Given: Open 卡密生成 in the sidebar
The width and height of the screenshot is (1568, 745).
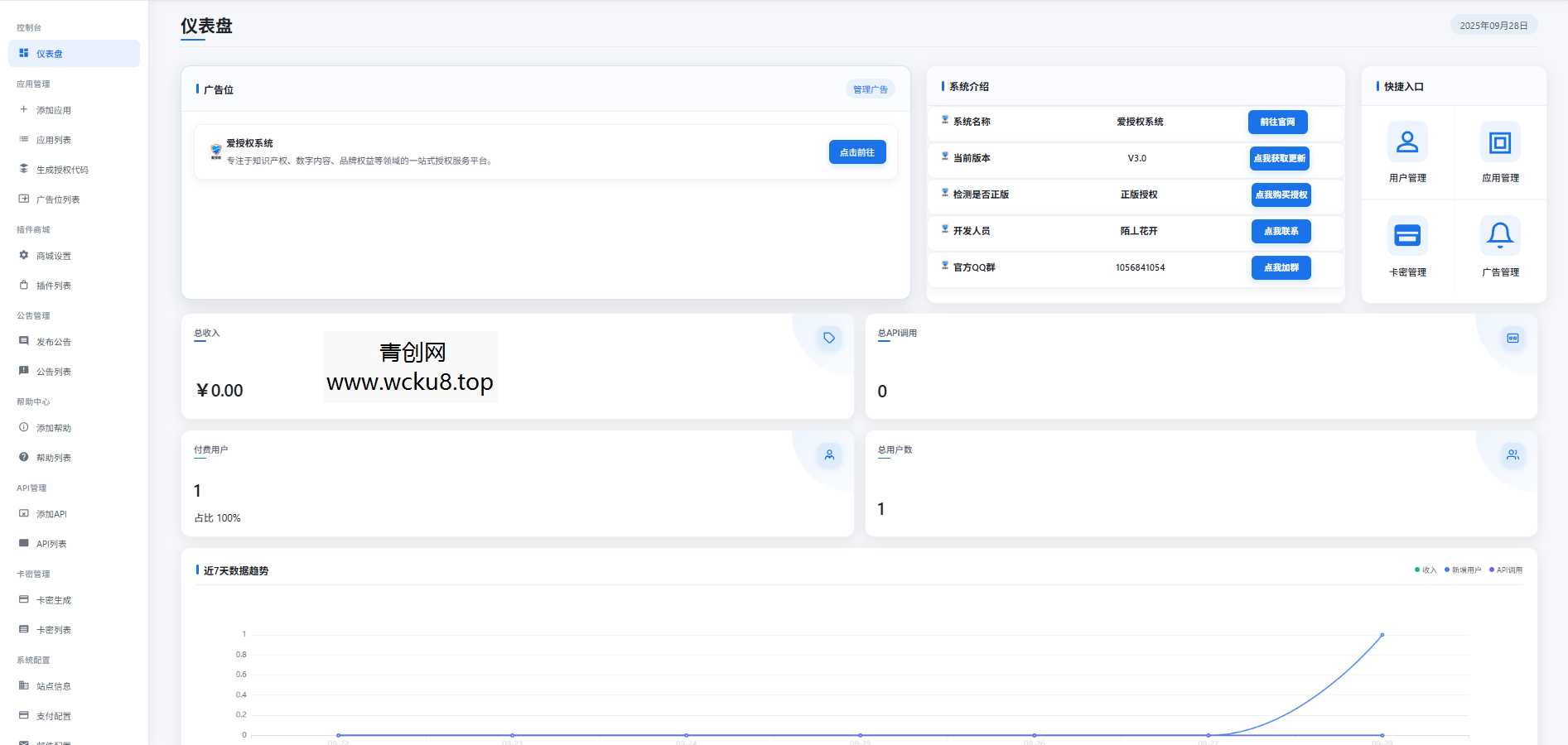Looking at the screenshot, I should (54, 600).
